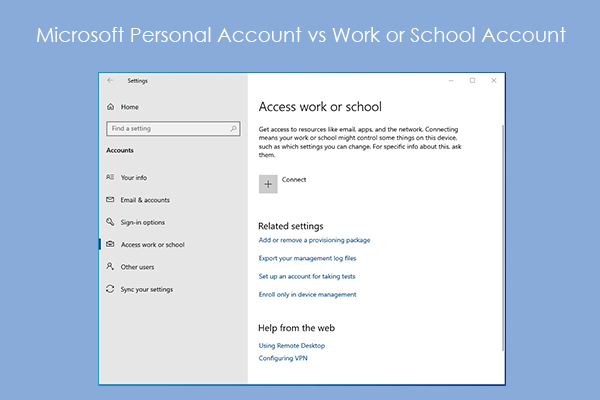600x400 pixels.
Task: Click the Sign-in options key icon
Action: point(110,222)
